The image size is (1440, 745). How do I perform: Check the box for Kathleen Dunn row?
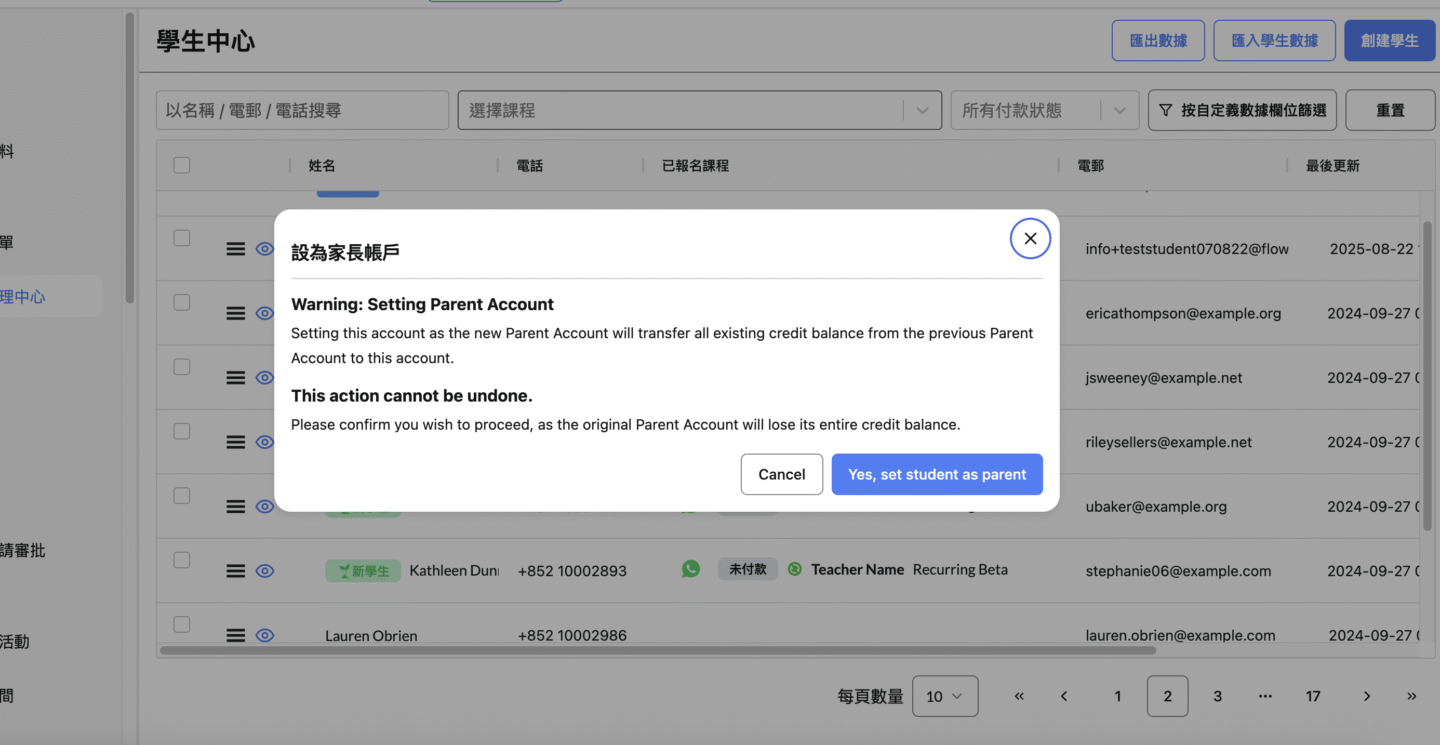(x=182, y=560)
